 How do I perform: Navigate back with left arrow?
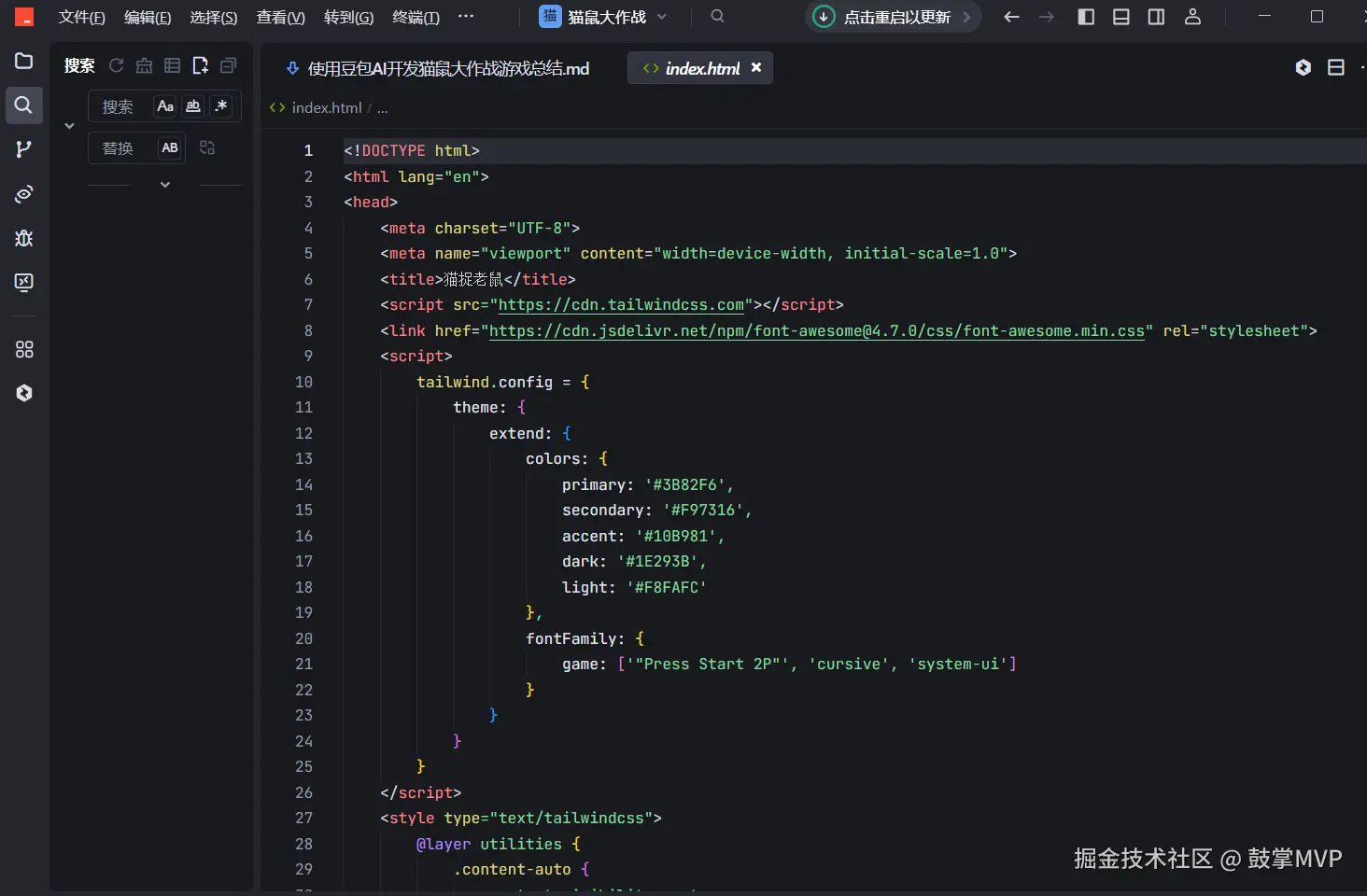[x=1011, y=17]
